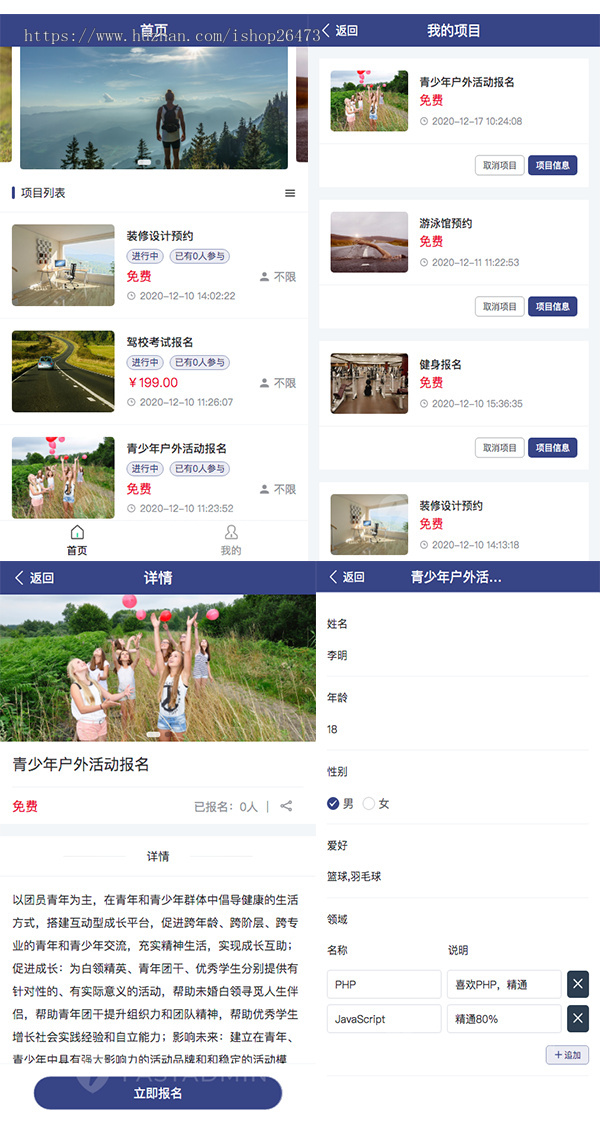The image size is (600, 1122).
Task: Click 装修设计预约 thumbnail in 我的项目
Action: coord(369,525)
